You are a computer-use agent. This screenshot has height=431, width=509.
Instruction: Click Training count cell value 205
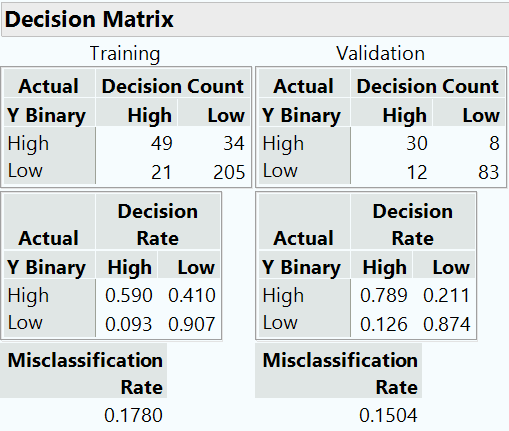(229, 172)
